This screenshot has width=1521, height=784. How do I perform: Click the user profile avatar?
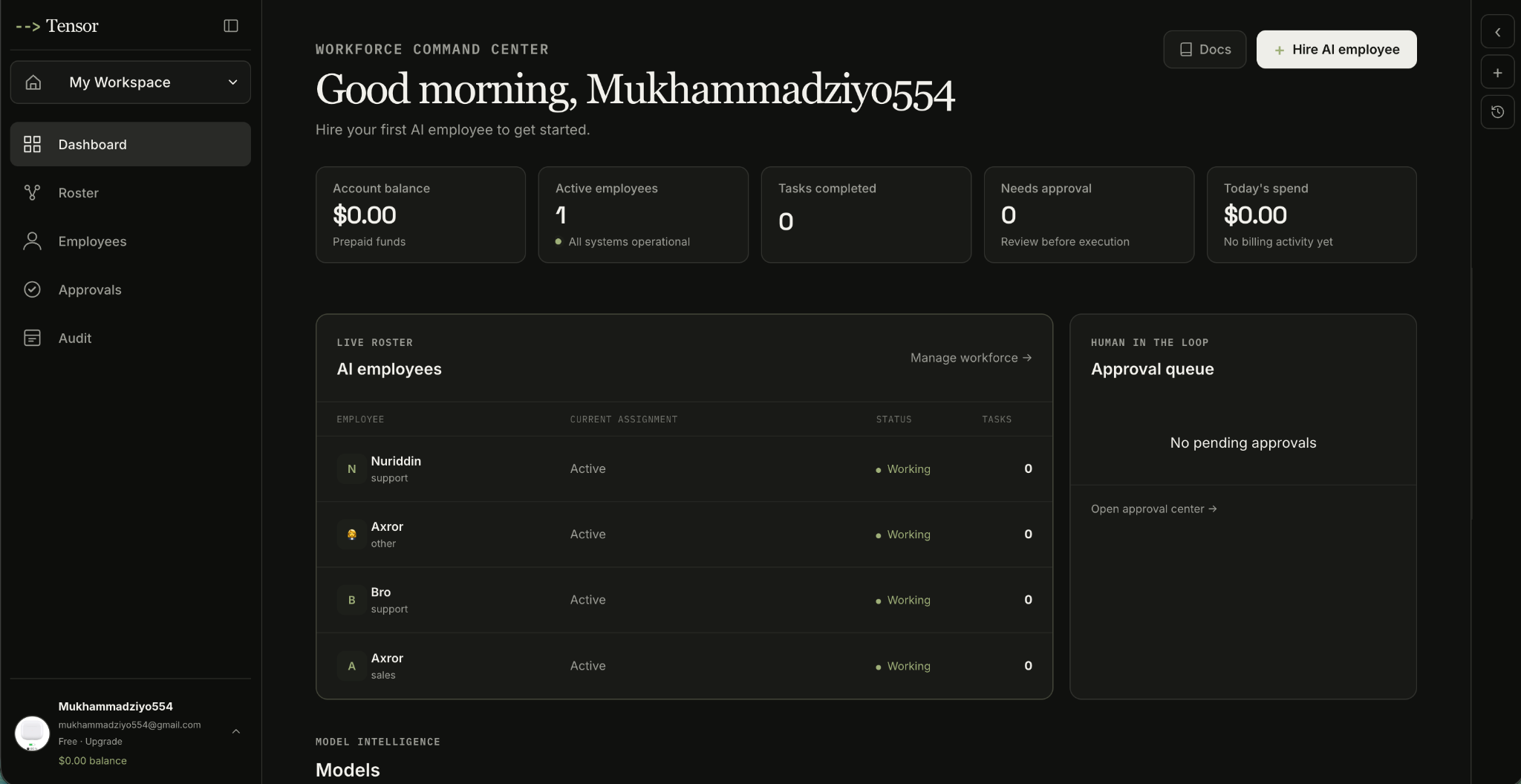coord(32,734)
